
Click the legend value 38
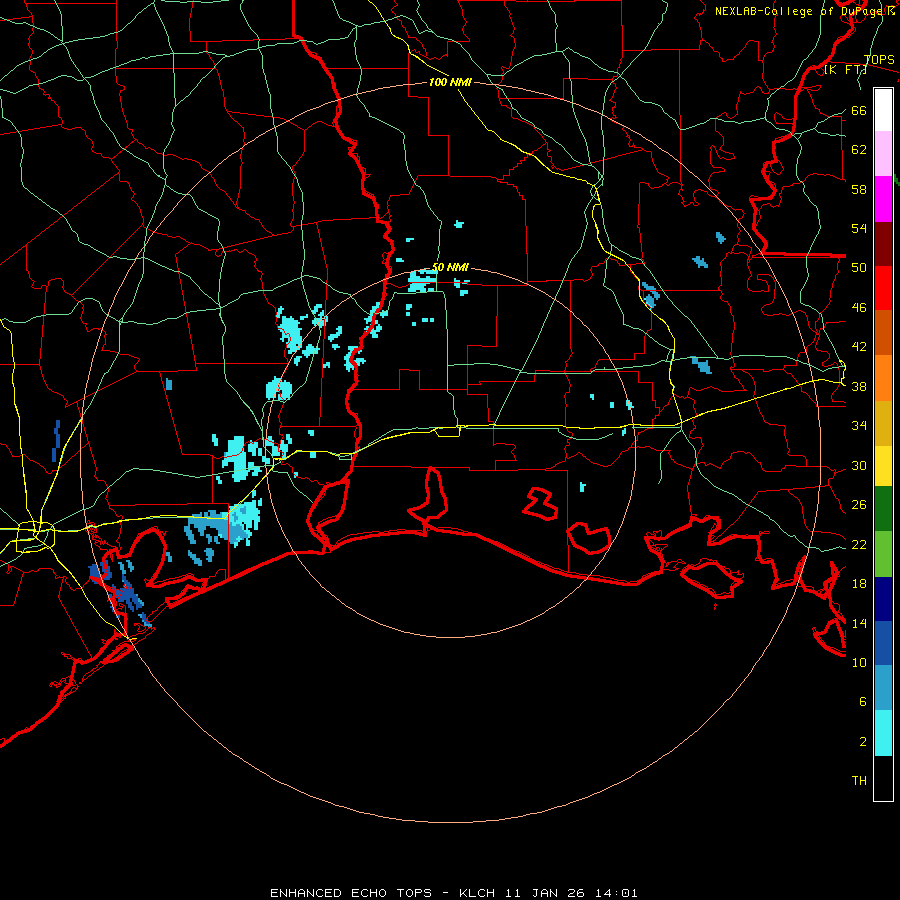[859, 386]
